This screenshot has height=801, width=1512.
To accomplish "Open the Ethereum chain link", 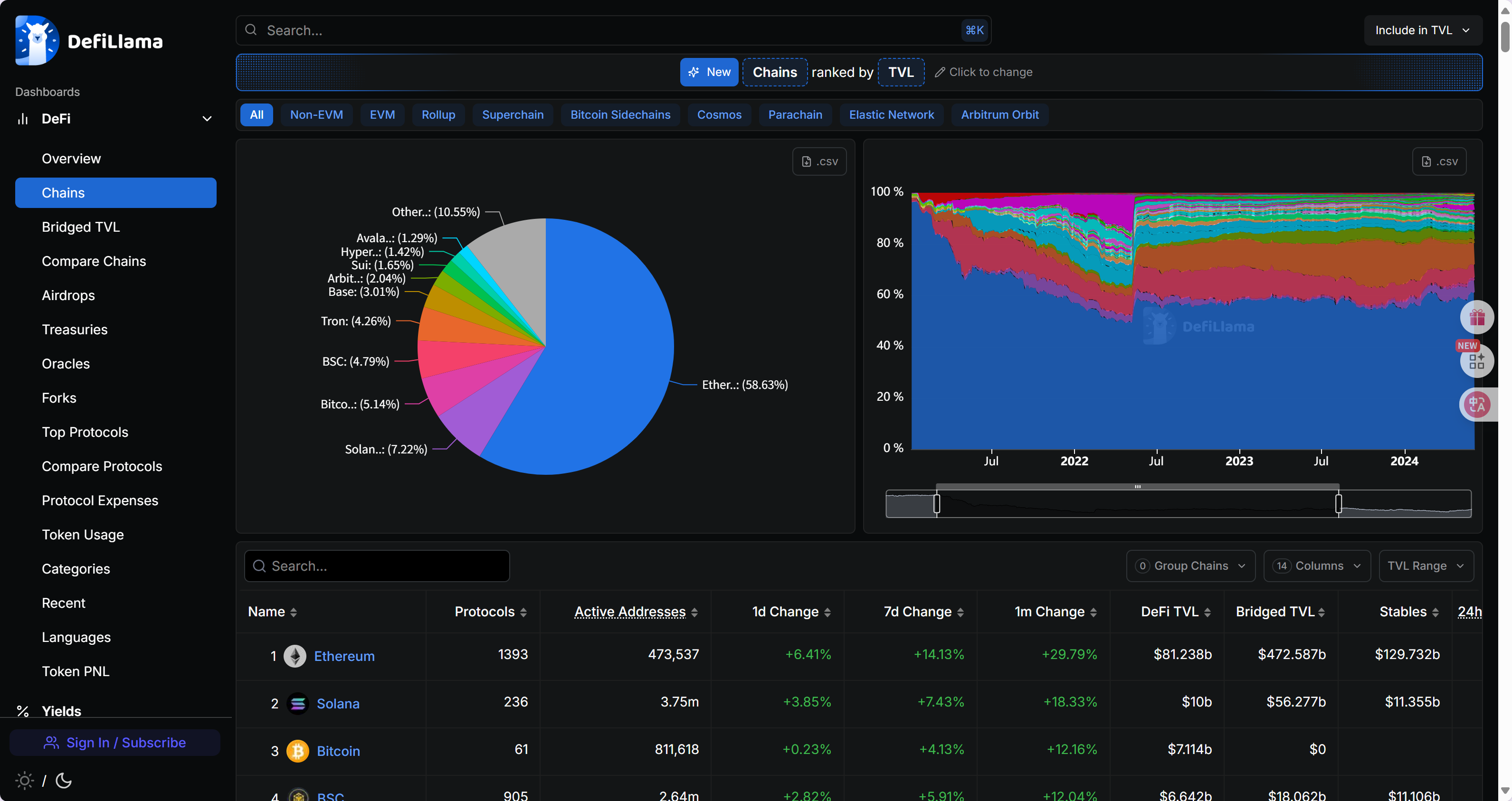I will (344, 656).
